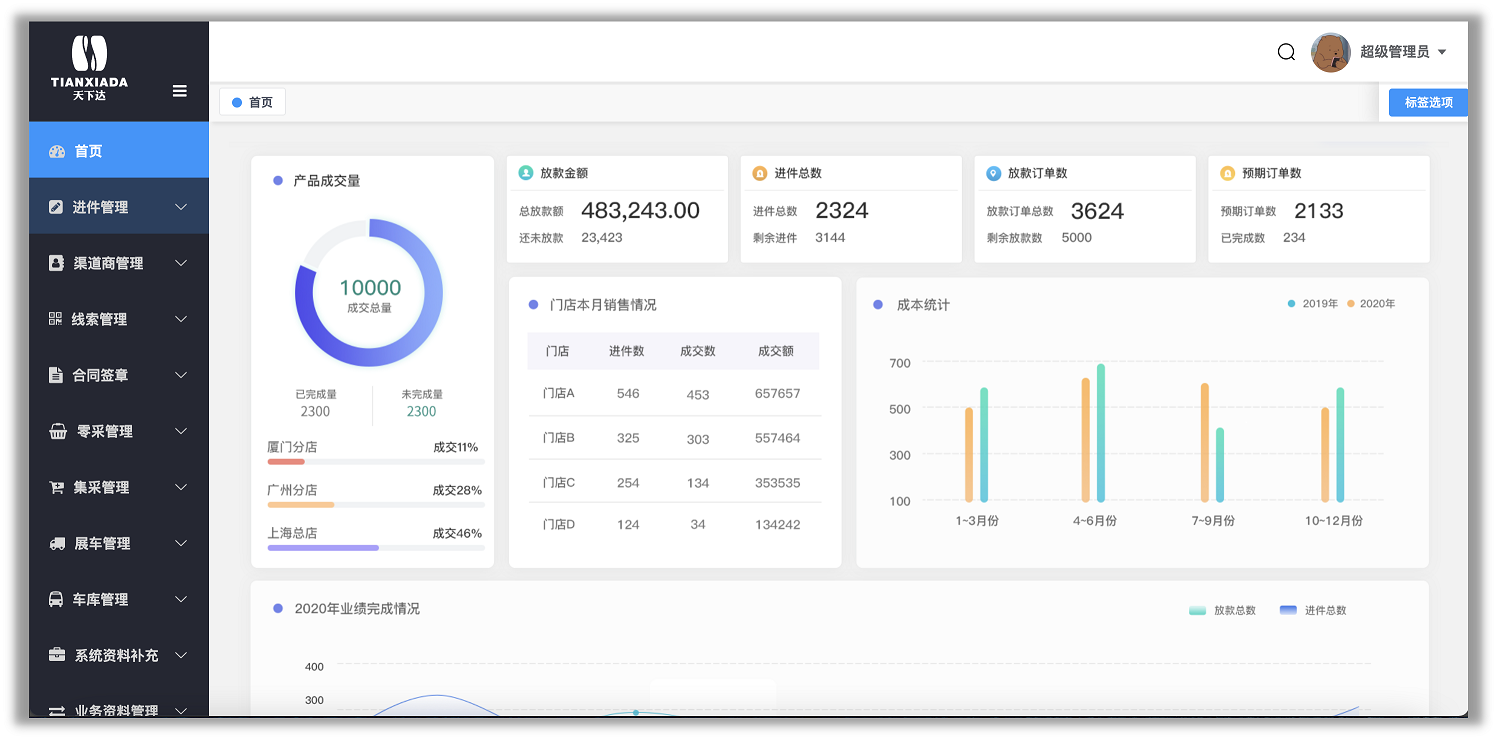Click the truck icon beside 展车管理
Screen dimensions: 1497x740
click(58, 543)
